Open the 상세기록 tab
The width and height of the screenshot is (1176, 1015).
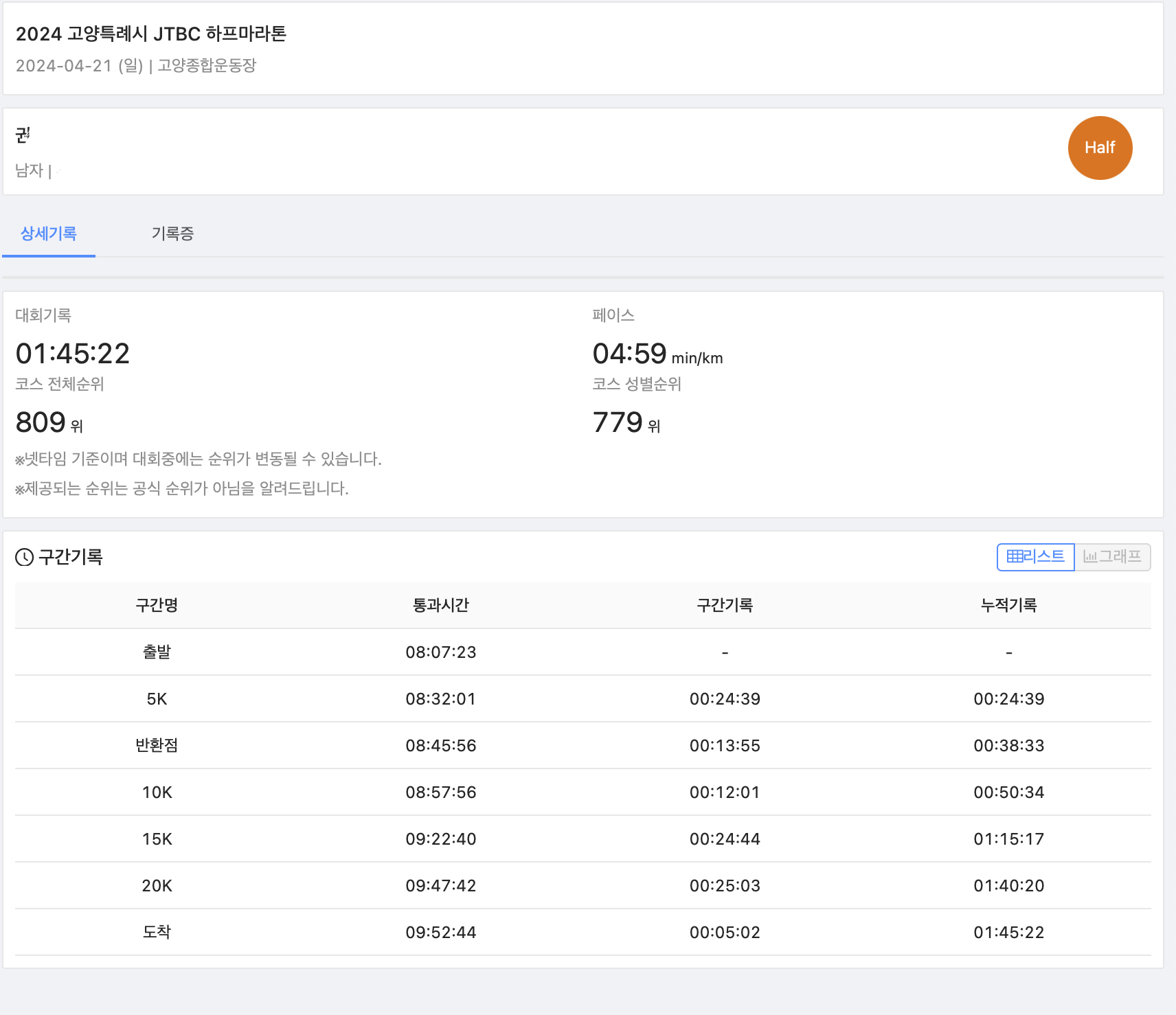(49, 233)
